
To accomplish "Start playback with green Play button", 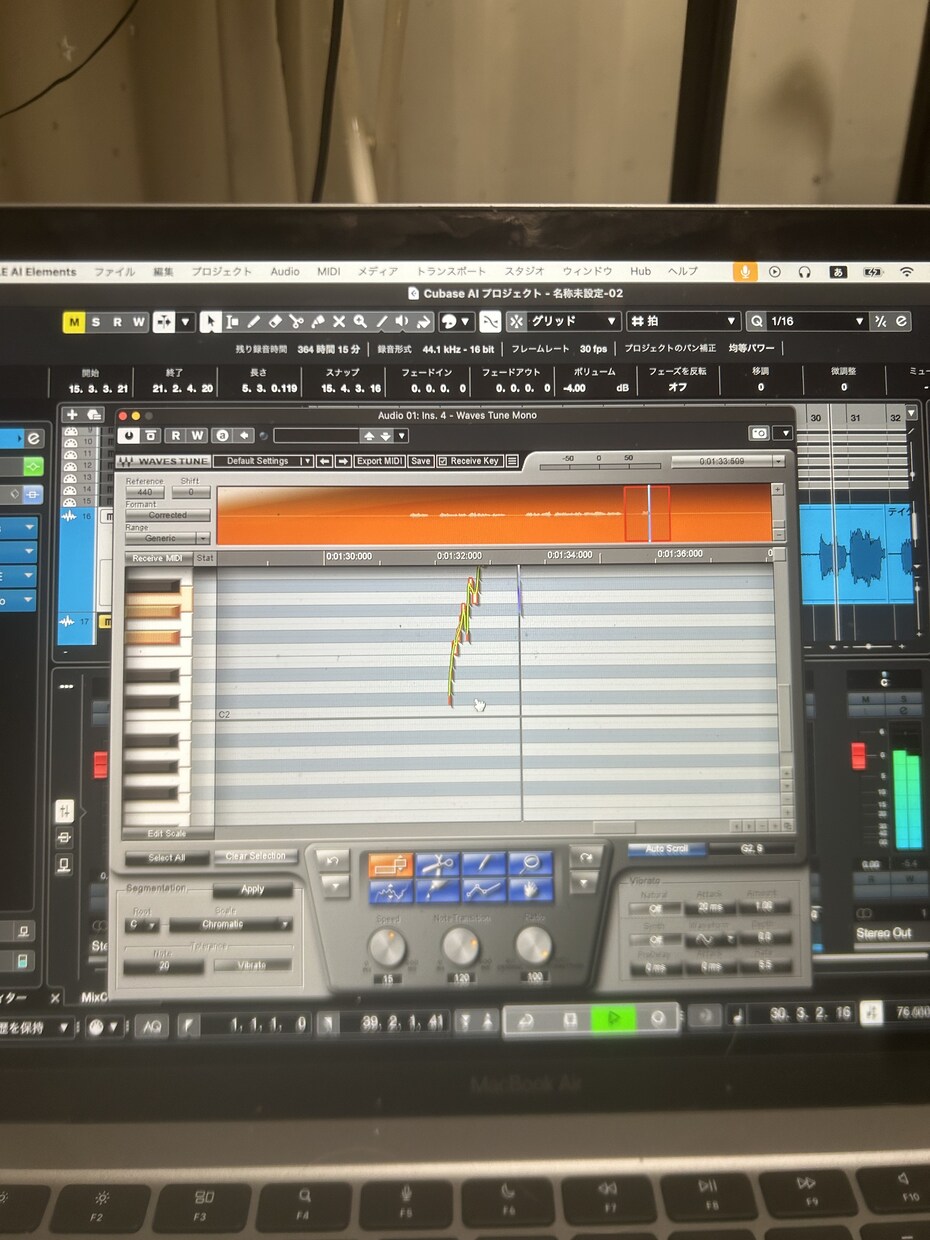I will click(614, 1018).
